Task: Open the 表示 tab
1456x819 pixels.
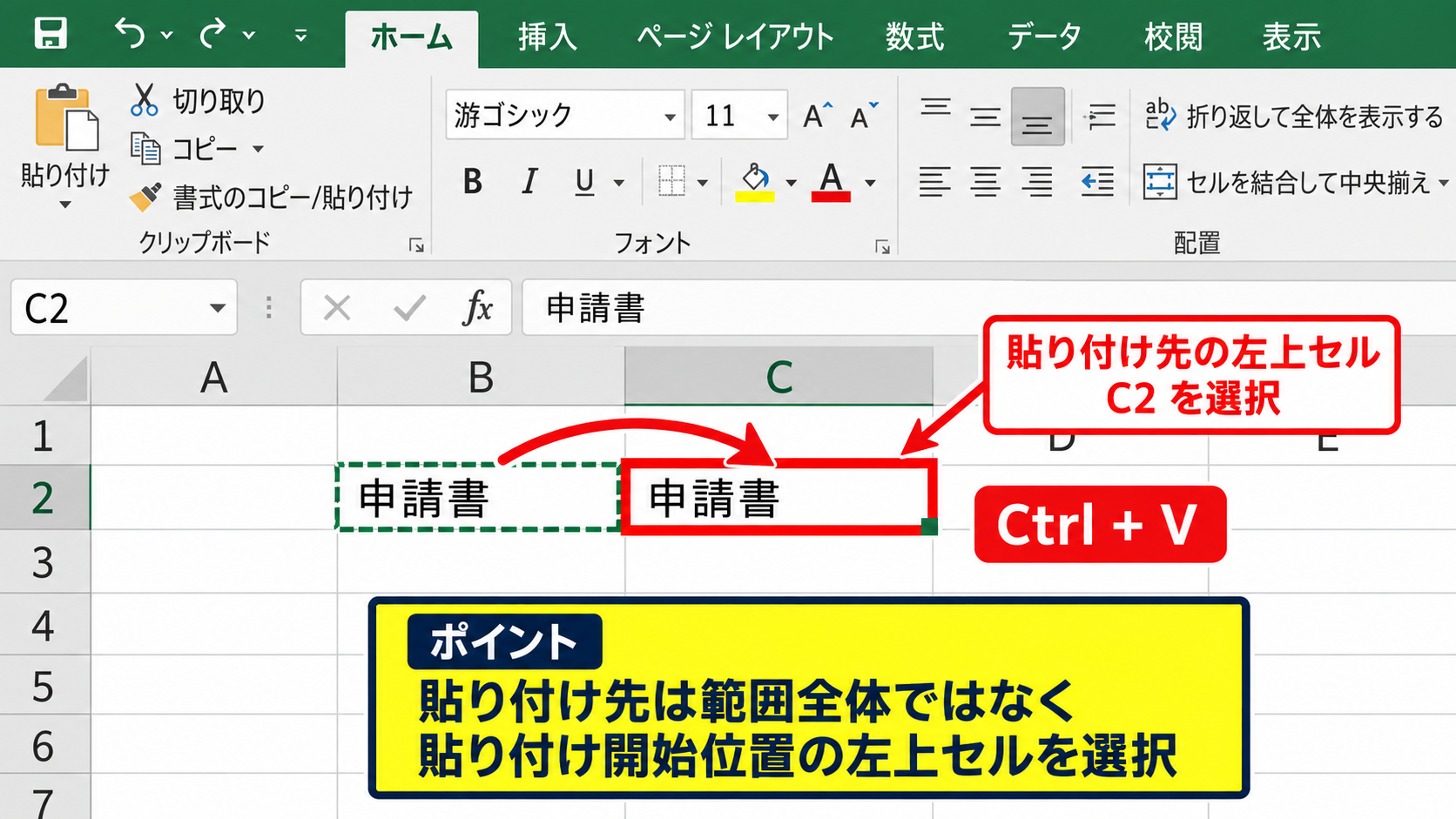Action: tap(1291, 37)
